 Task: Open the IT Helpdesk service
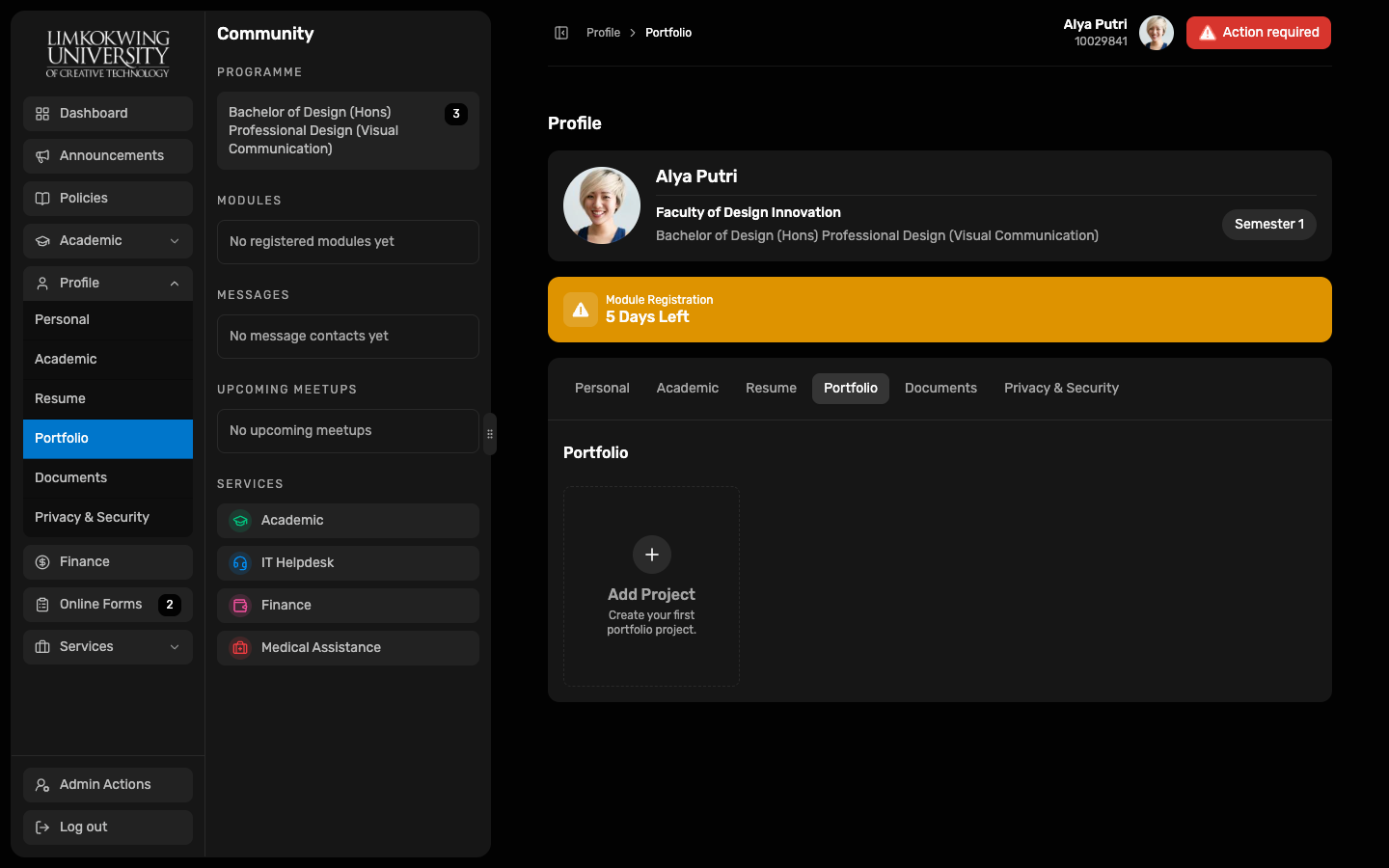click(x=348, y=563)
